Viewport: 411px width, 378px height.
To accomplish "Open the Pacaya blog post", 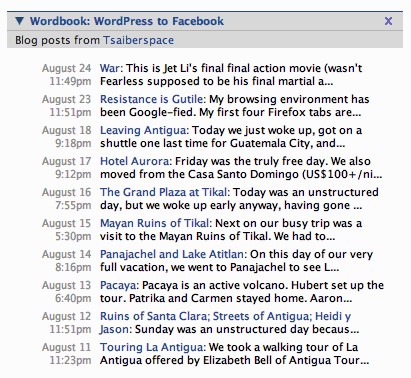I will pos(118,285).
